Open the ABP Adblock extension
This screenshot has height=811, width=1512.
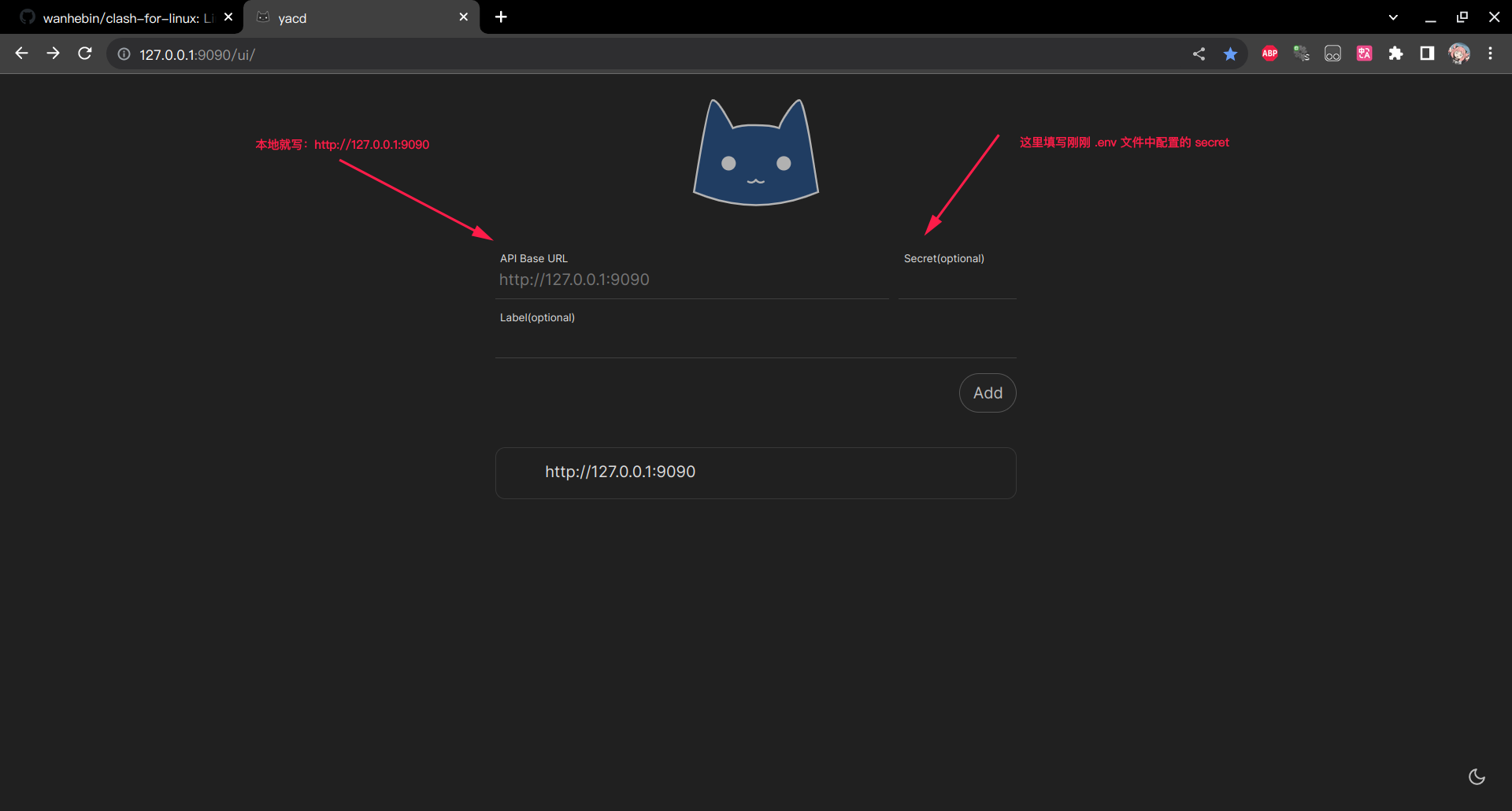(x=1269, y=54)
